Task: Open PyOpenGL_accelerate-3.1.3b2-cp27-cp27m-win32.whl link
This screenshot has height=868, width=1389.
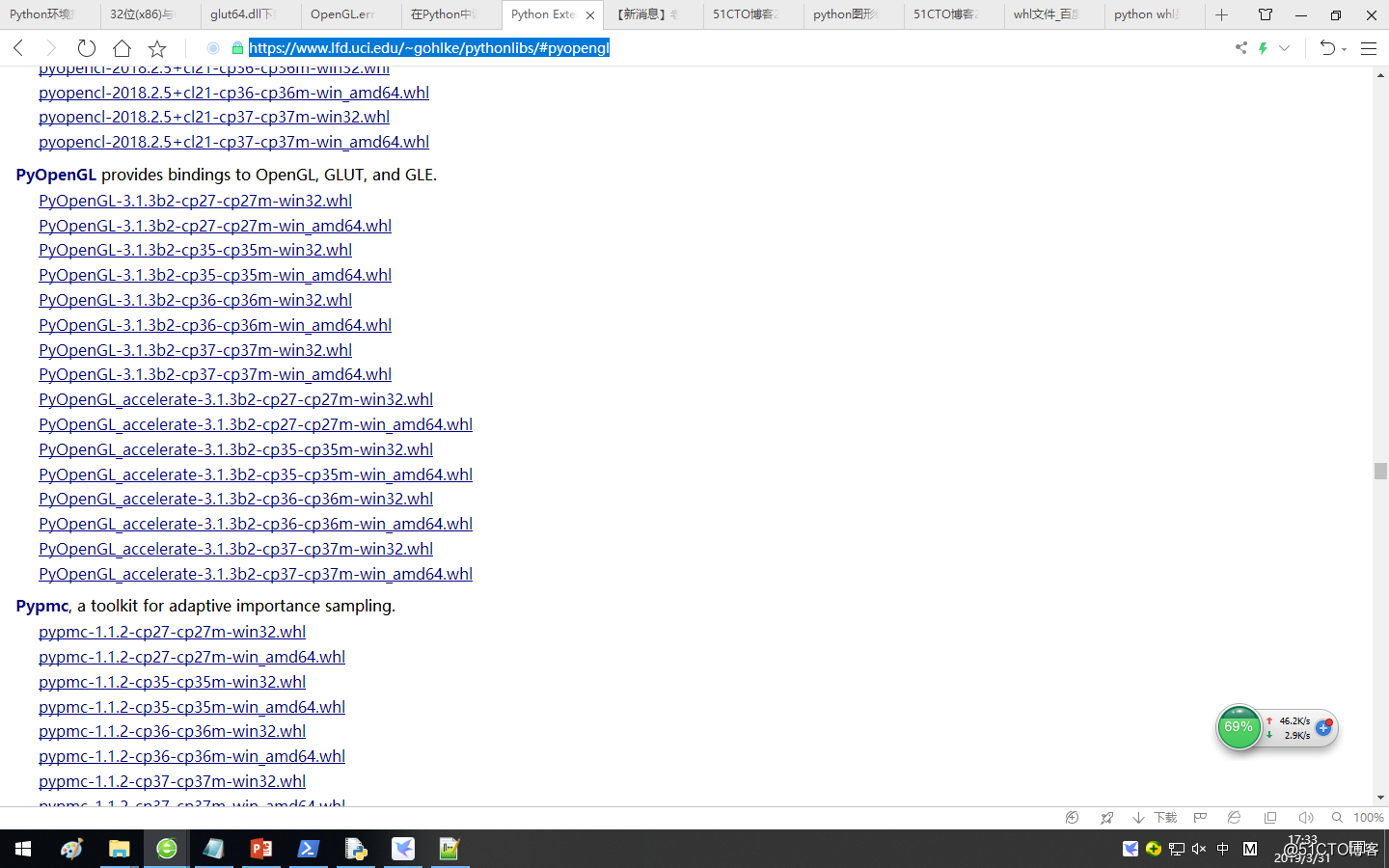Action: coord(235,399)
